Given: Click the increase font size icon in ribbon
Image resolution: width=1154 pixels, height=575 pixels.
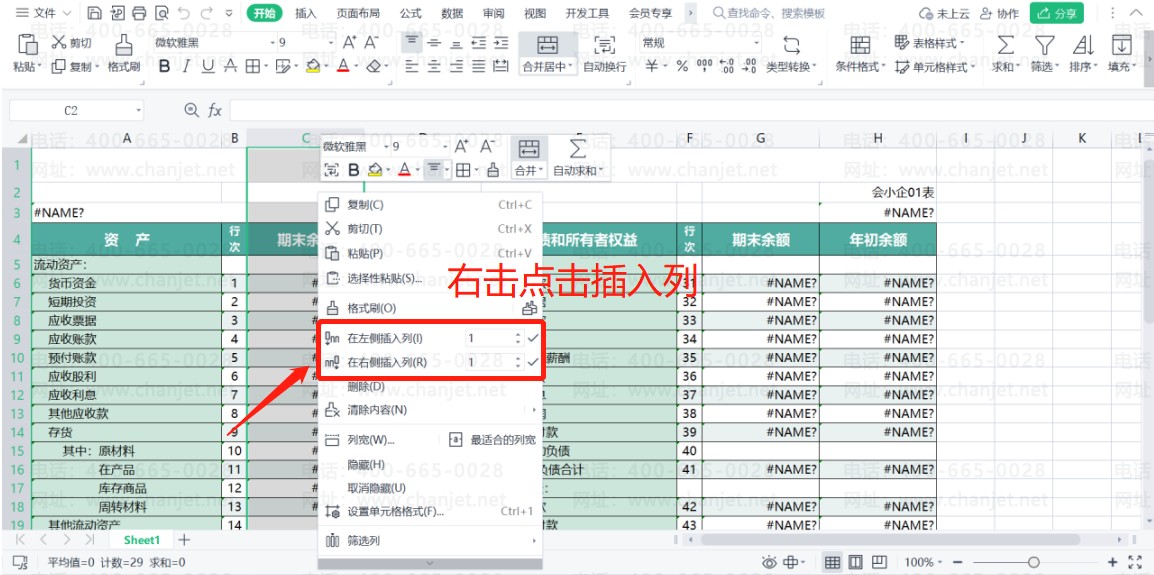Looking at the screenshot, I should tap(349, 43).
